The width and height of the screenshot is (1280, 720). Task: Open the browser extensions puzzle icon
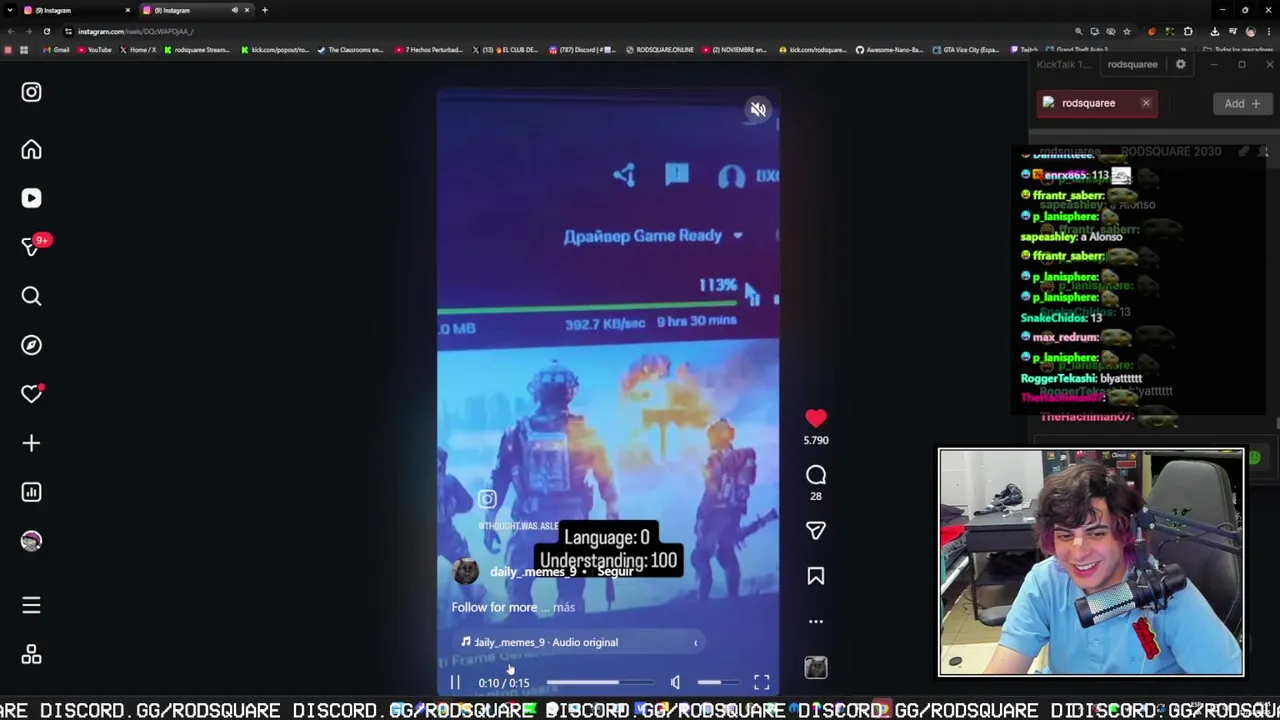1188,31
